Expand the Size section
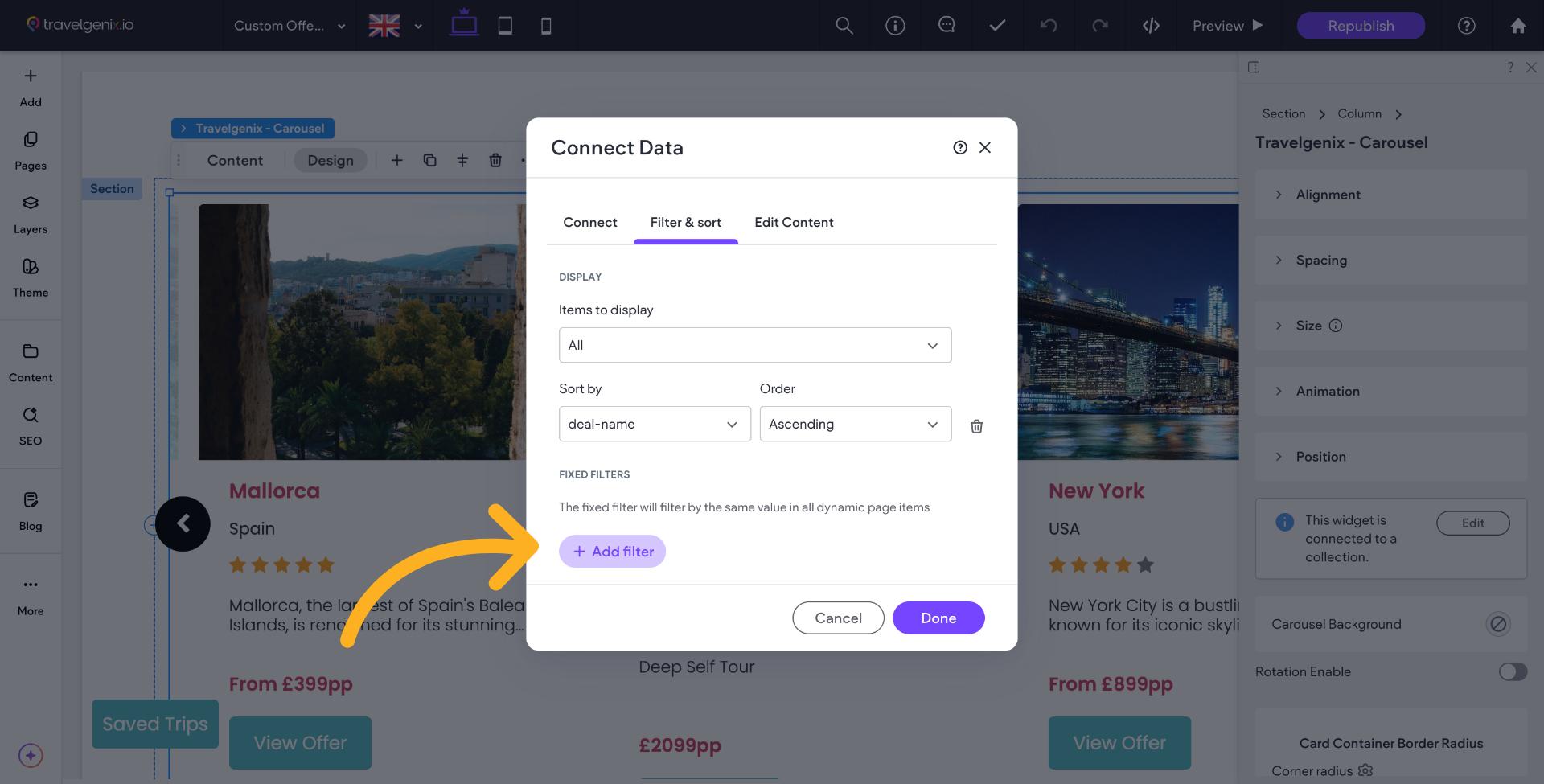1544x784 pixels. point(1391,326)
